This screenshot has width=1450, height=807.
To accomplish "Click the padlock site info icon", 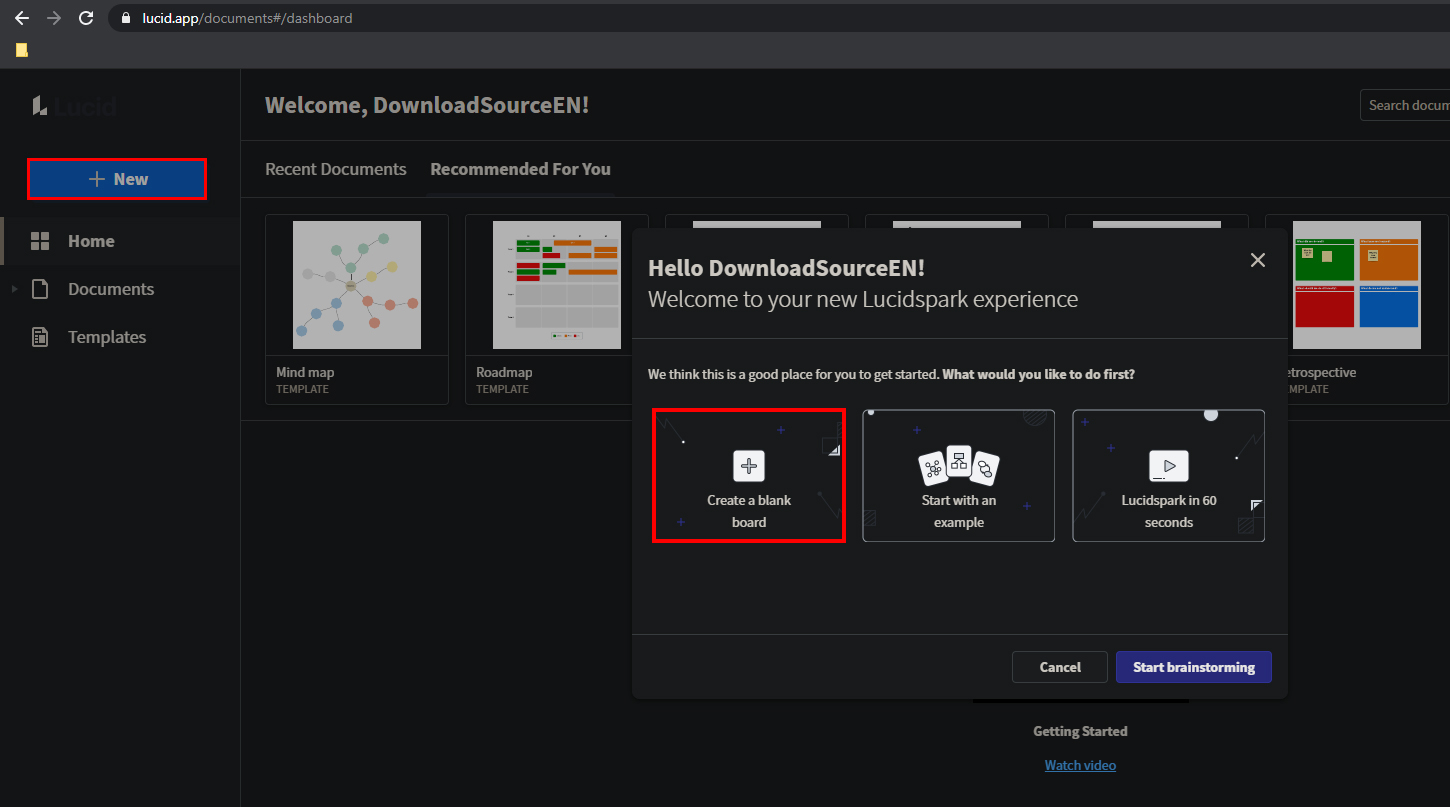I will point(125,18).
